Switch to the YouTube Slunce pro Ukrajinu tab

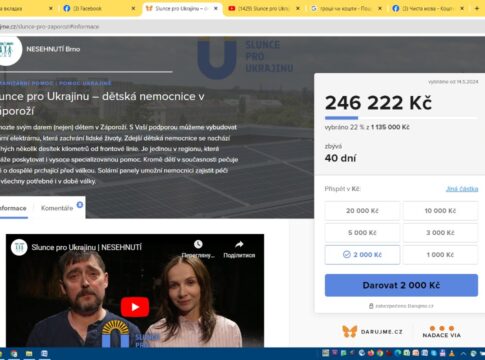(x=263, y=8)
